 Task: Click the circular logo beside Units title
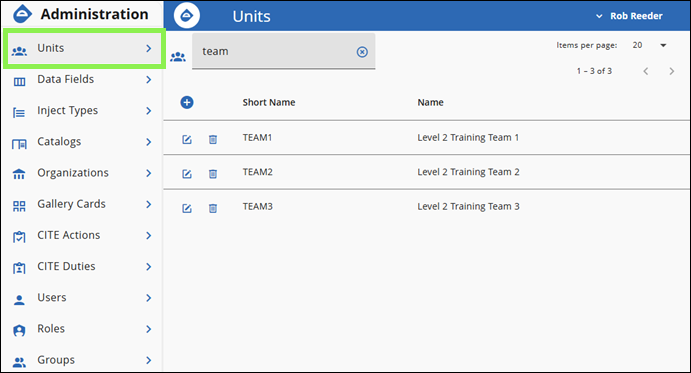coord(186,15)
